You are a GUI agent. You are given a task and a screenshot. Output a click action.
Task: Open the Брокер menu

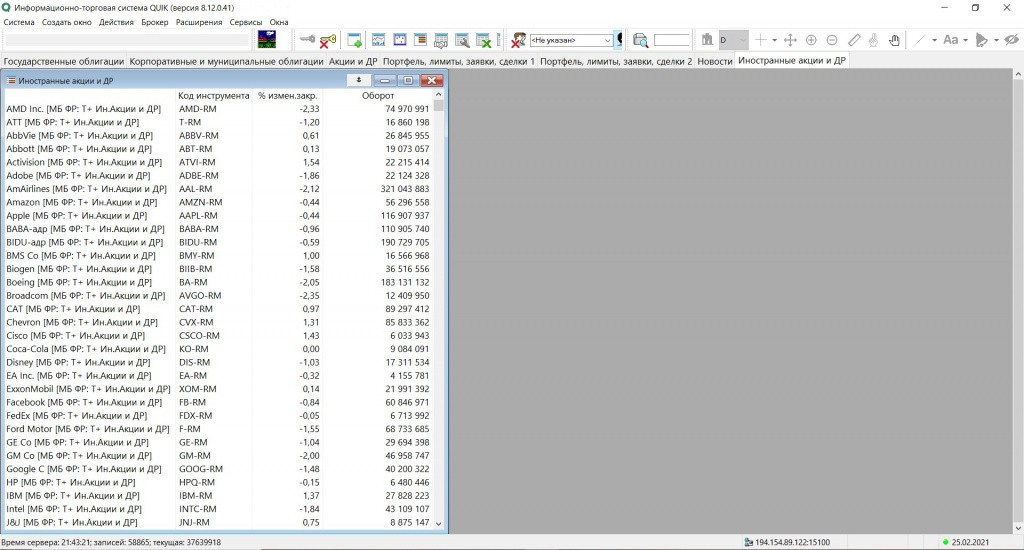coord(155,22)
